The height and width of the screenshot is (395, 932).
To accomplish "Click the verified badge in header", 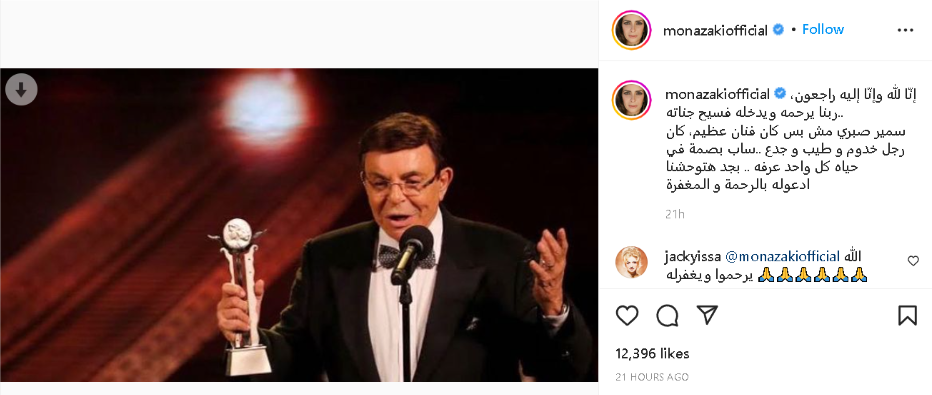I will [778, 30].
